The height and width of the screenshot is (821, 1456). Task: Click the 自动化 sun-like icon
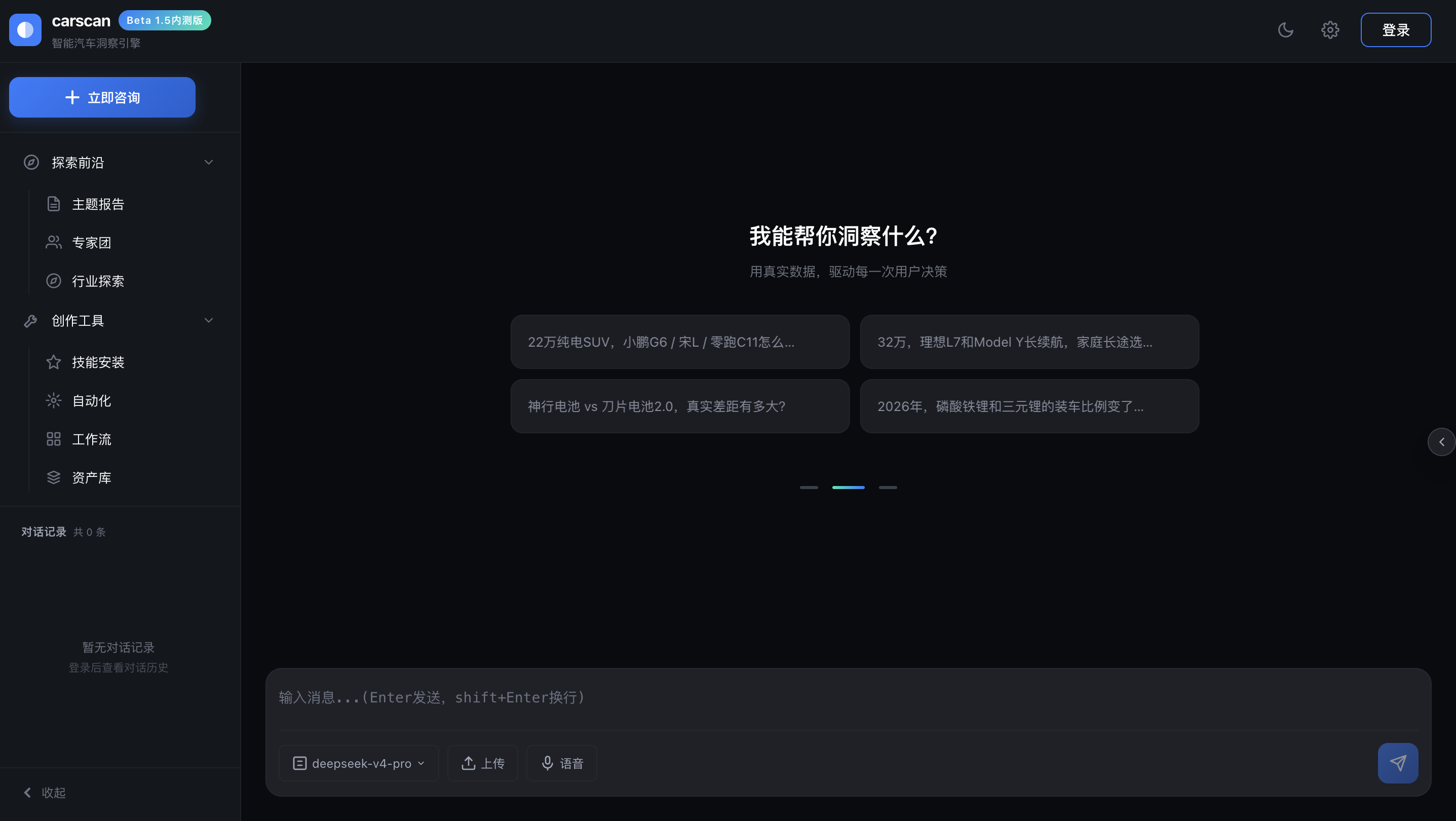[x=54, y=400]
